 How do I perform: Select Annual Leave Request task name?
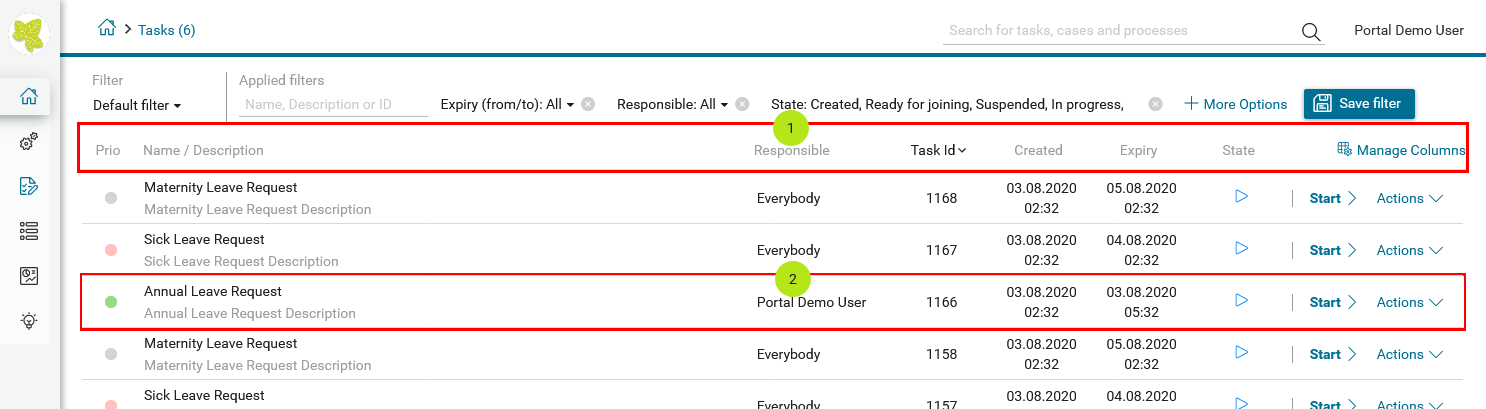pyautogui.click(x=213, y=291)
